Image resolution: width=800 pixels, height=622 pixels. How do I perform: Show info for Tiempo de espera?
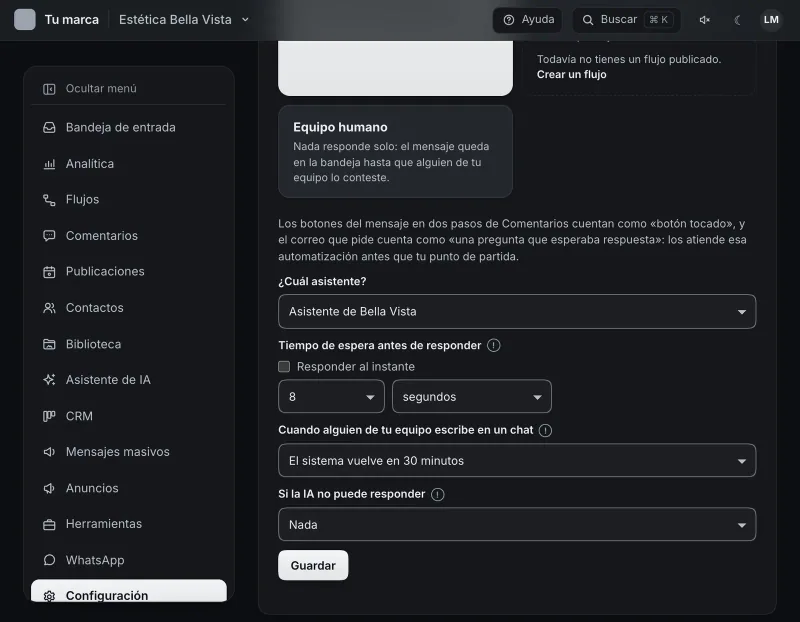tap(493, 345)
